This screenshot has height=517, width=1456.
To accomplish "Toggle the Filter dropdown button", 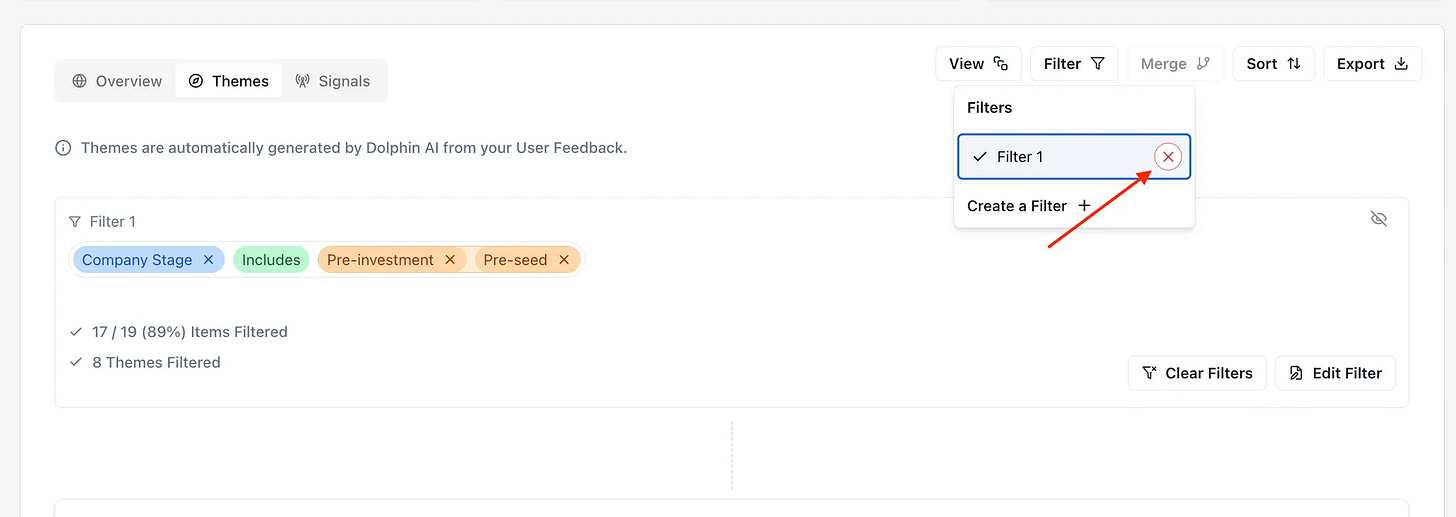I will pyautogui.click(x=1074, y=64).
